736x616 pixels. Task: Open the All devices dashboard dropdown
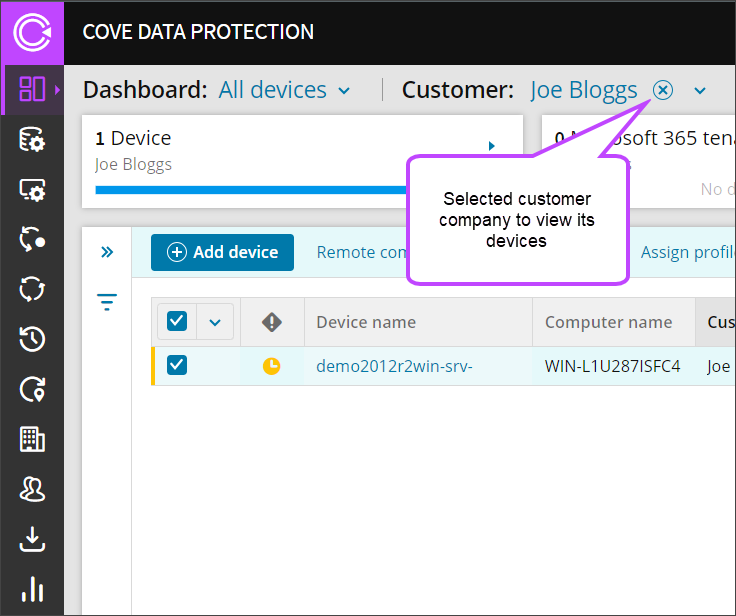(285, 90)
